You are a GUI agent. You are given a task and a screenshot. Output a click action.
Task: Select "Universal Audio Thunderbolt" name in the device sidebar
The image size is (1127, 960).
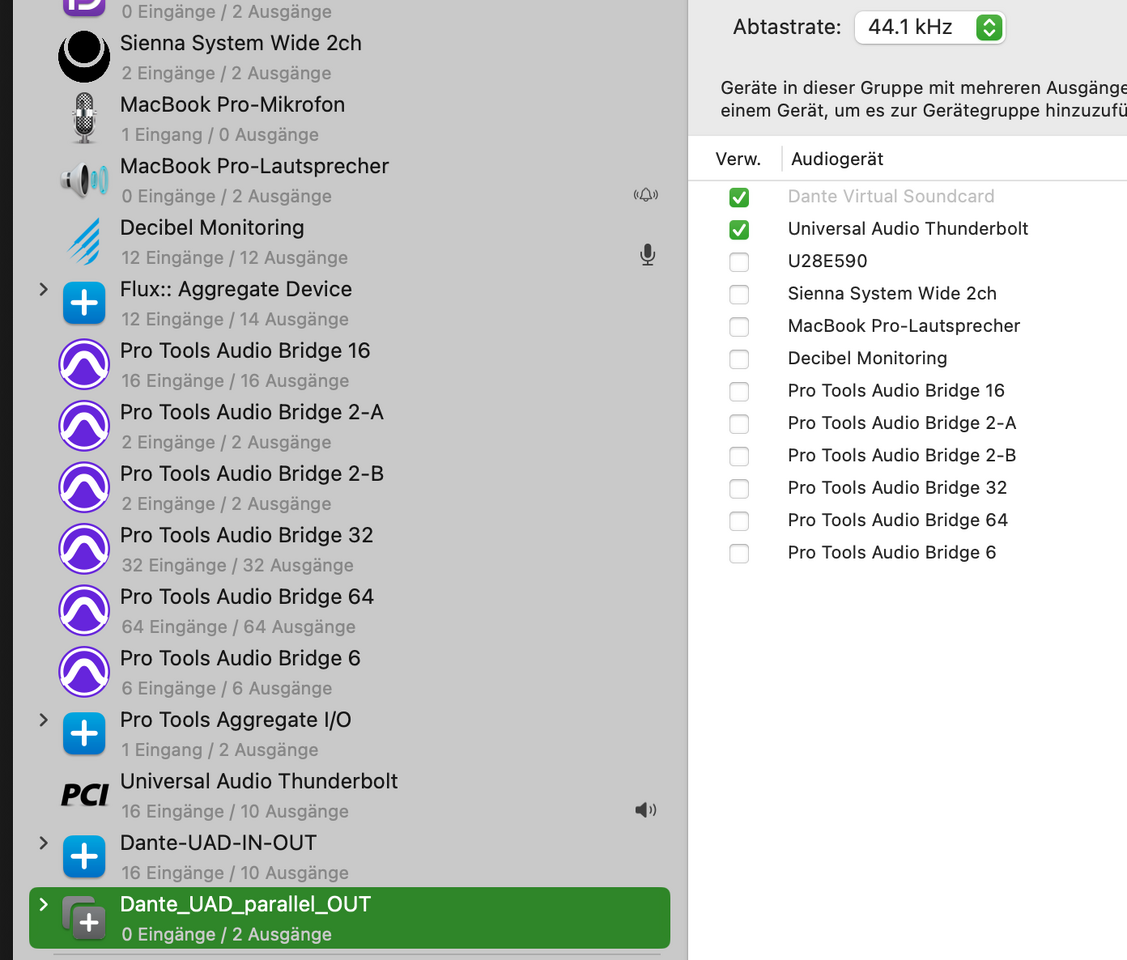coord(259,781)
